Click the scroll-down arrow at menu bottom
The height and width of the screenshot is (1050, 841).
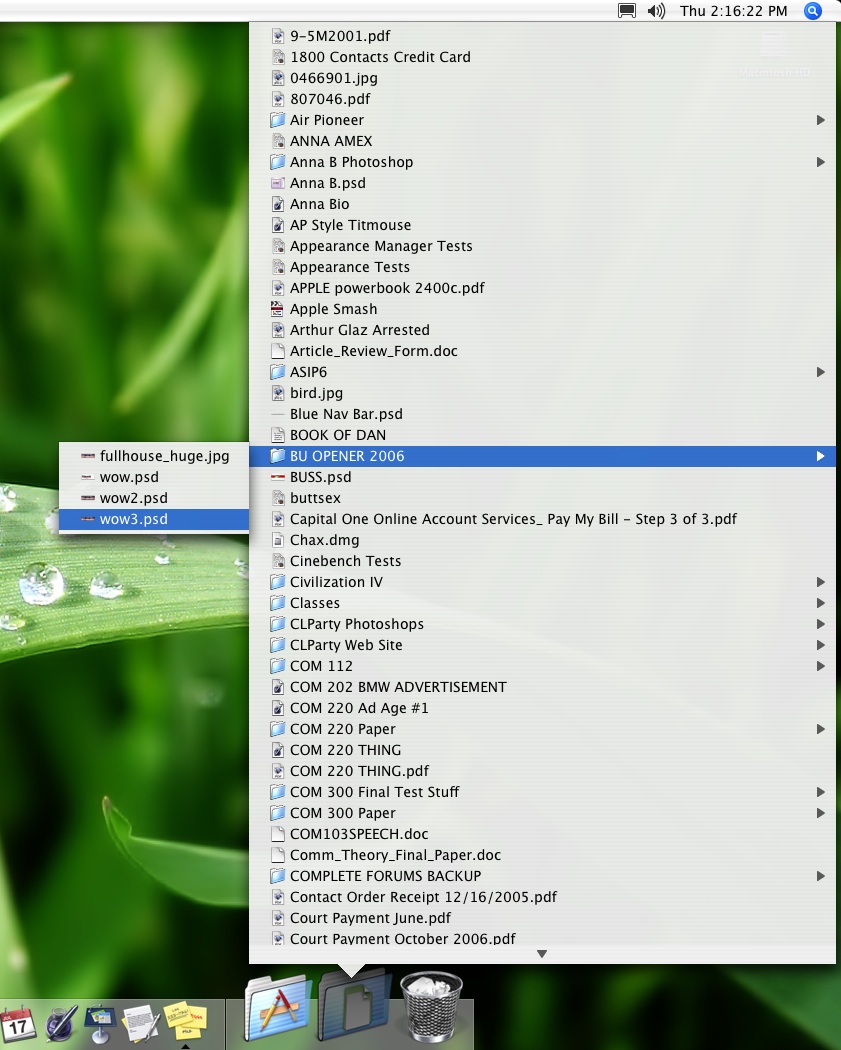pyautogui.click(x=542, y=954)
